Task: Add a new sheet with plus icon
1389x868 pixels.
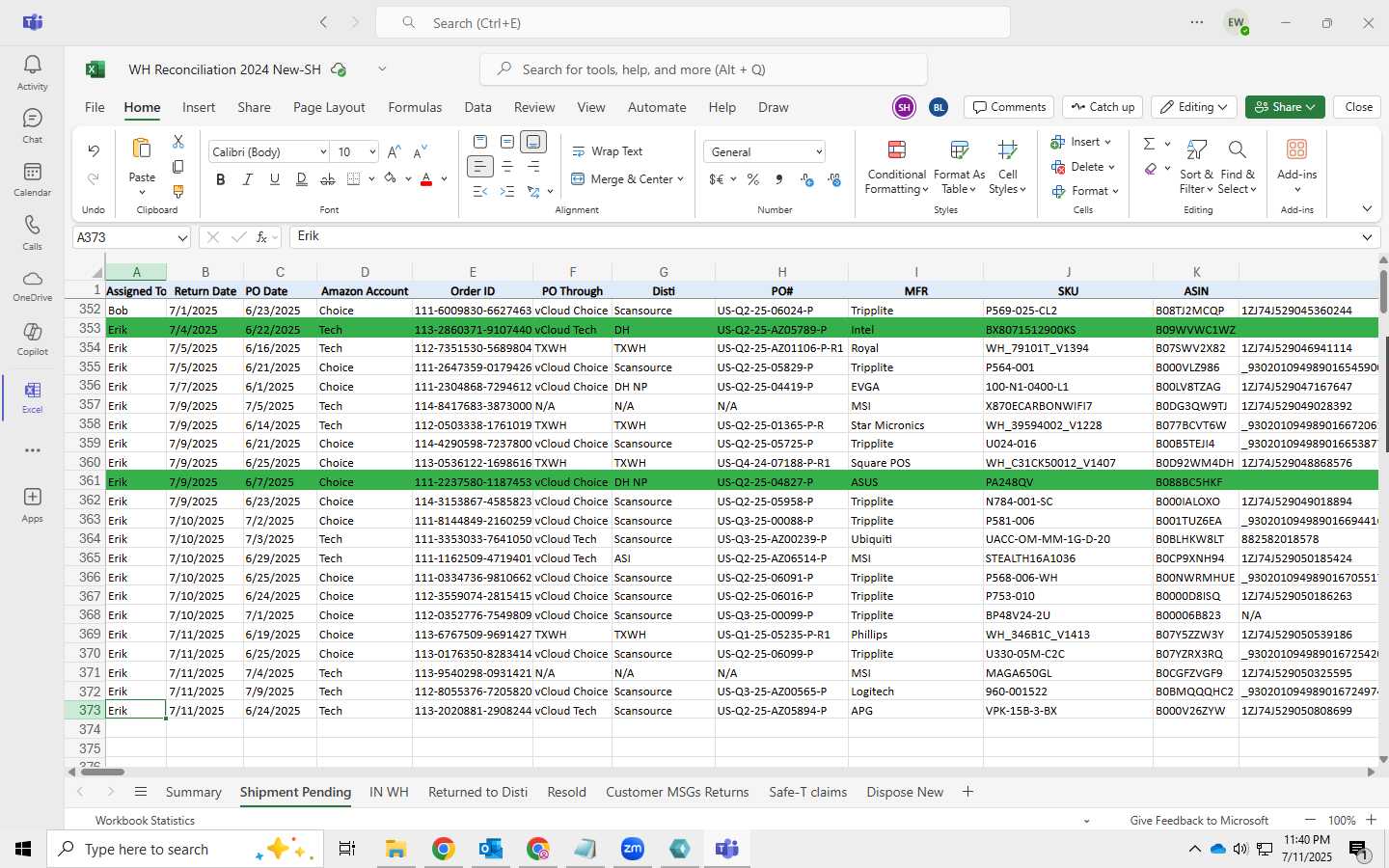Action: [967, 792]
